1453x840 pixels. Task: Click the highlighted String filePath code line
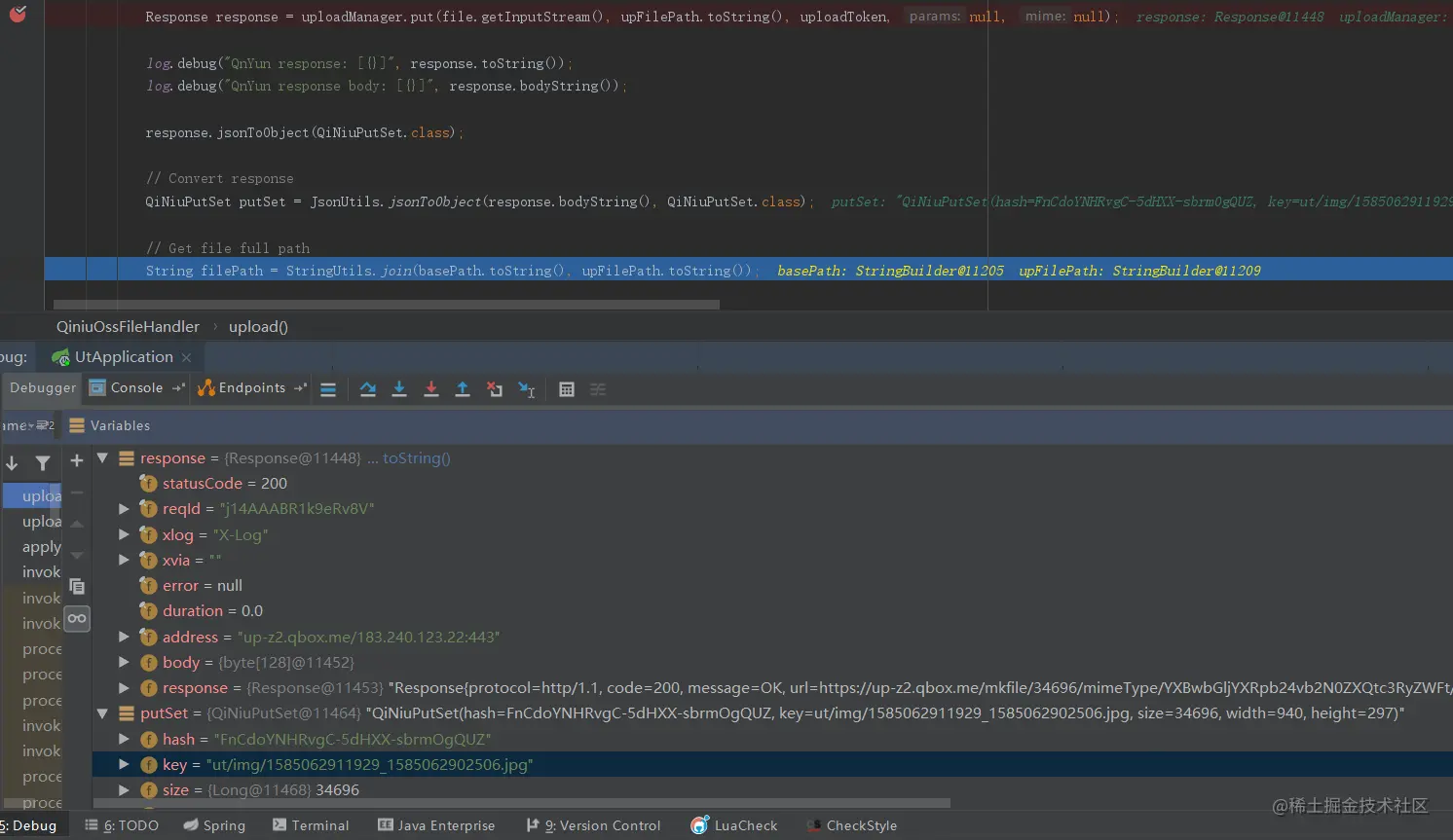(x=748, y=271)
